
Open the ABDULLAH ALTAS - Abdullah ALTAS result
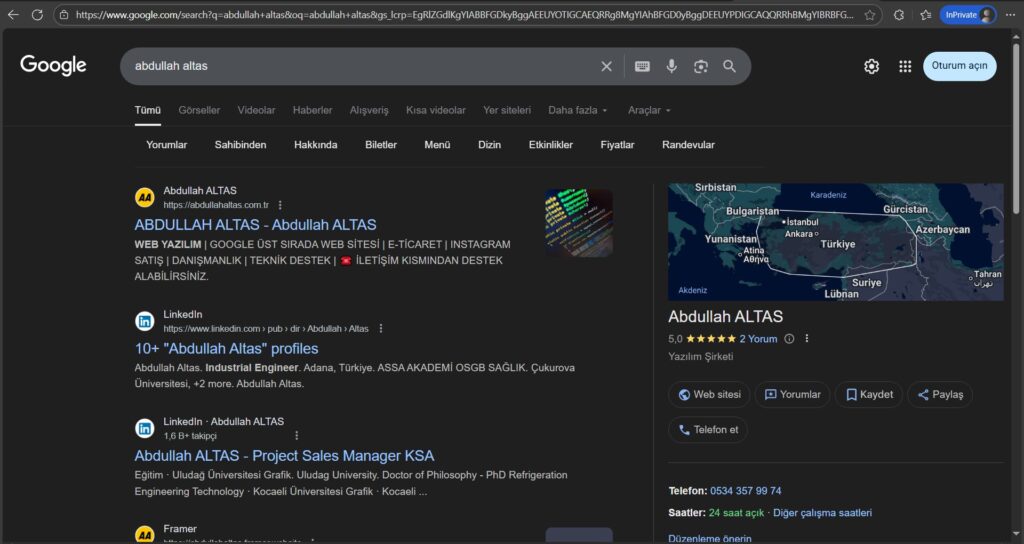[x=255, y=225]
